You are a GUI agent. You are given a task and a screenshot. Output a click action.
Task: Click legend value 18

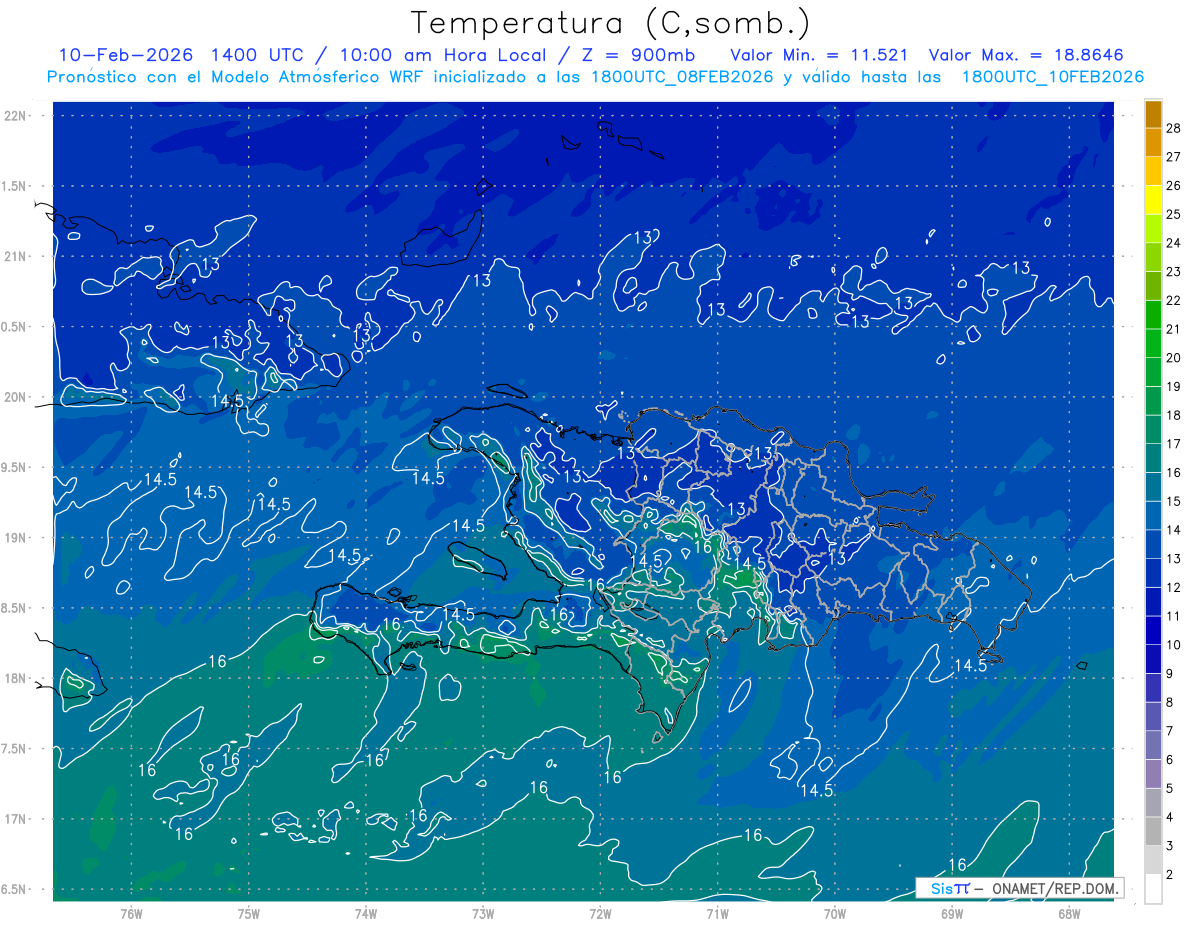(1173, 415)
